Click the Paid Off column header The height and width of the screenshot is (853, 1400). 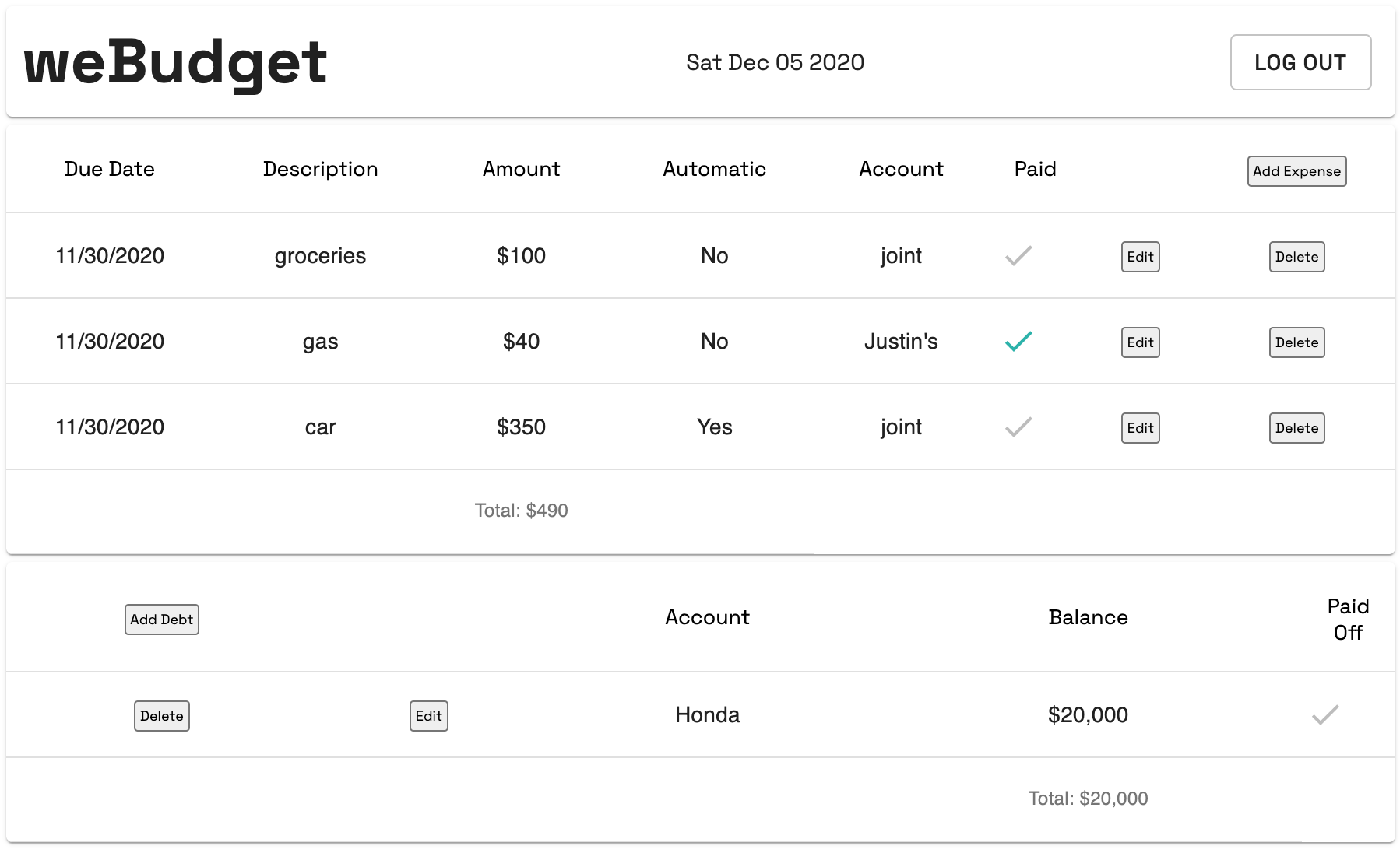point(1348,620)
